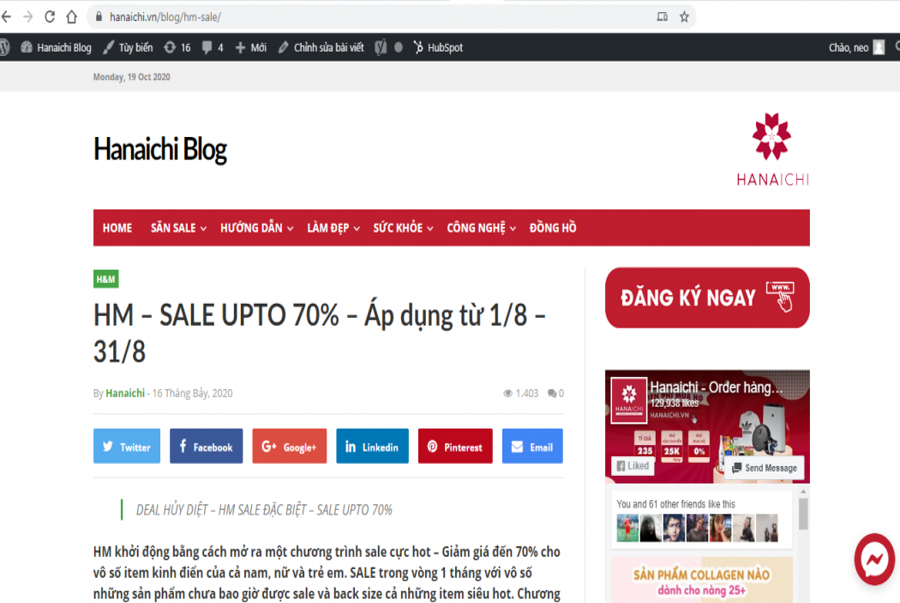
Task: Click the Hanaichi Blog site title
Action: [160, 149]
